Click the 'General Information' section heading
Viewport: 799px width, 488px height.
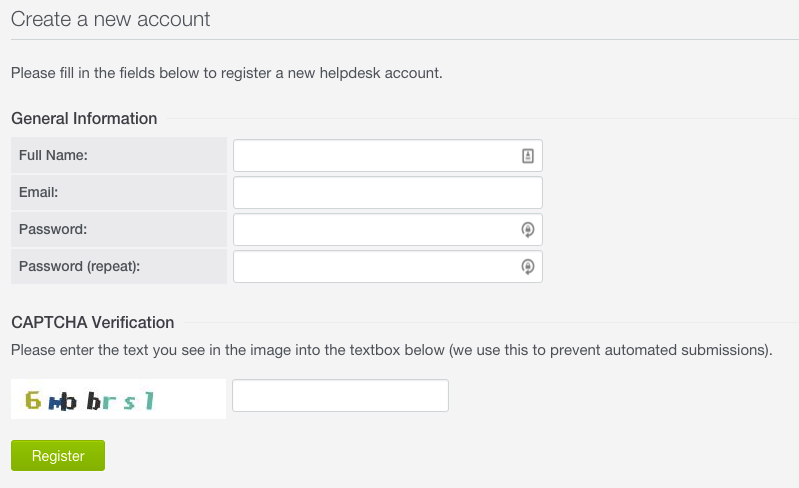84,118
